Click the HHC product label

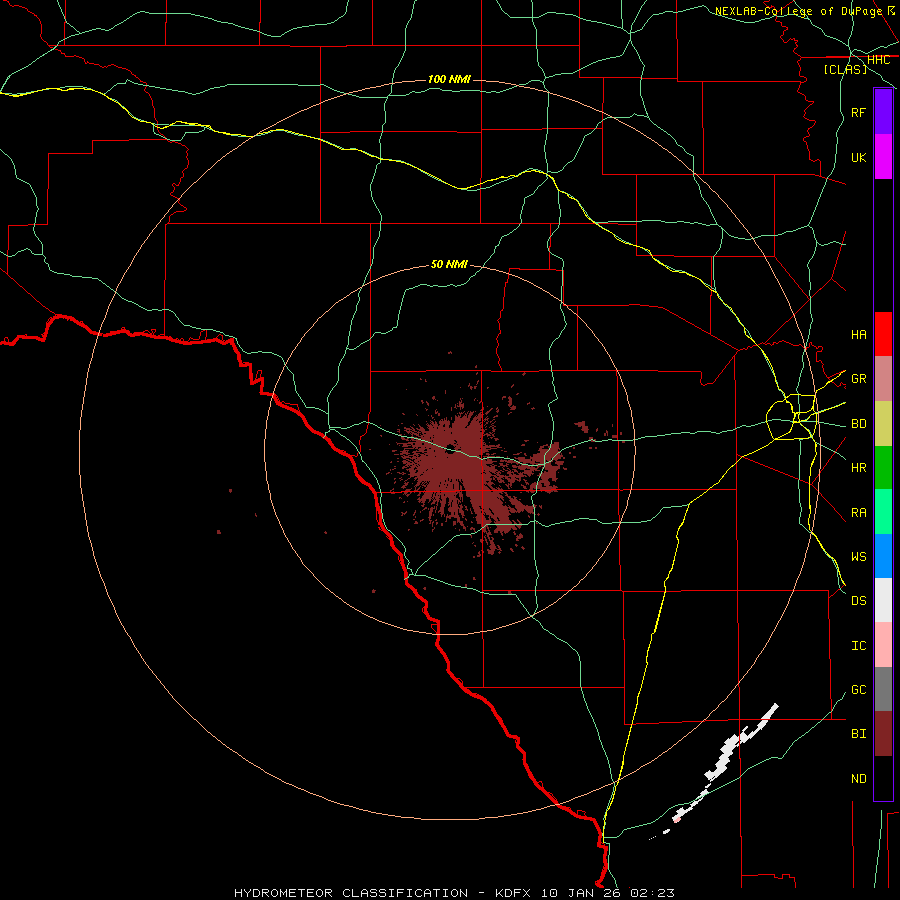click(x=878, y=60)
